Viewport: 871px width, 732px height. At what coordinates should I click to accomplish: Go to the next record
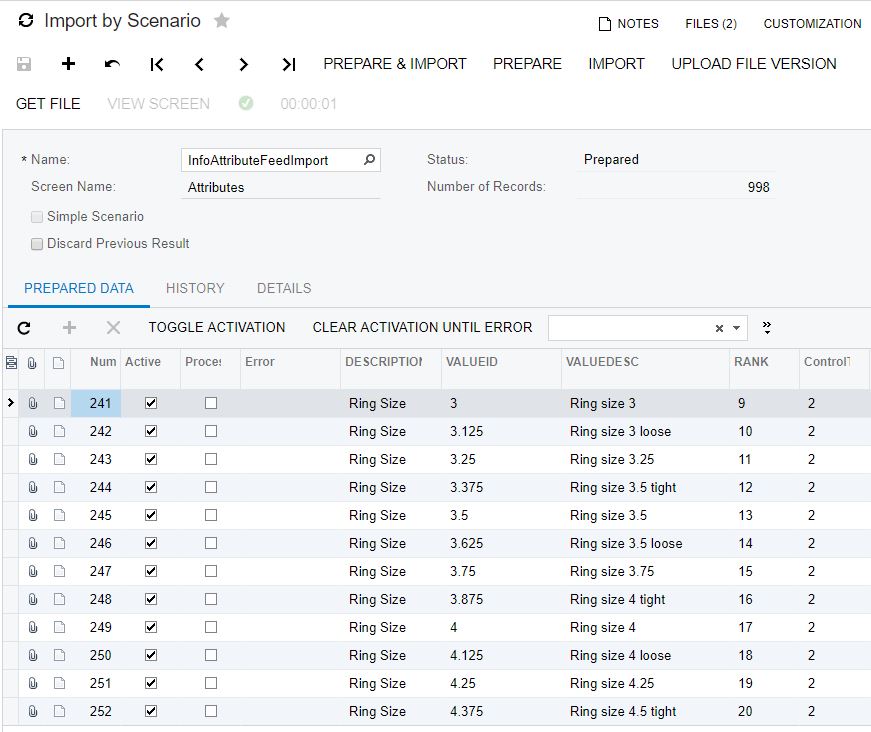click(243, 64)
